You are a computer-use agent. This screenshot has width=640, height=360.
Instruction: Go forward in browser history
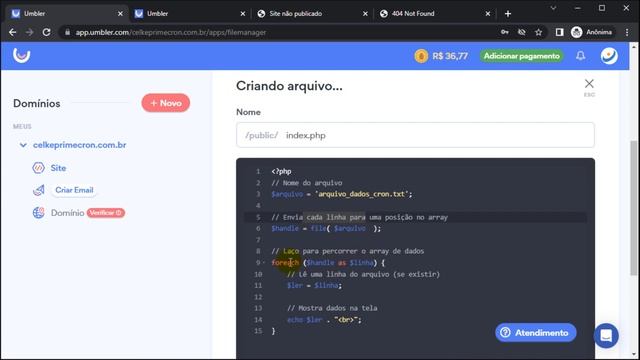[x=29, y=32]
